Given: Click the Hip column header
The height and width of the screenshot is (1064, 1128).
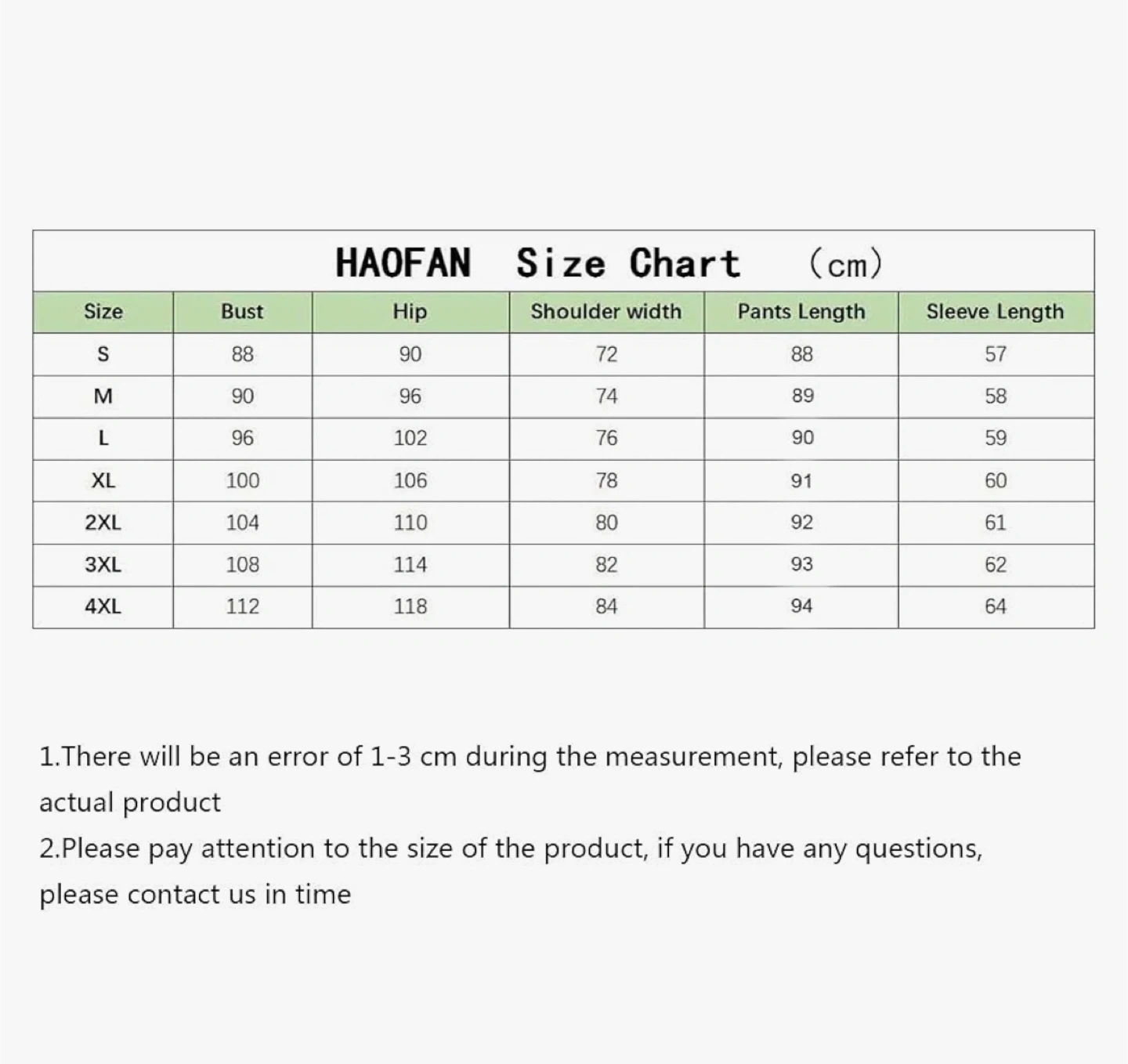Looking at the screenshot, I should [x=410, y=312].
